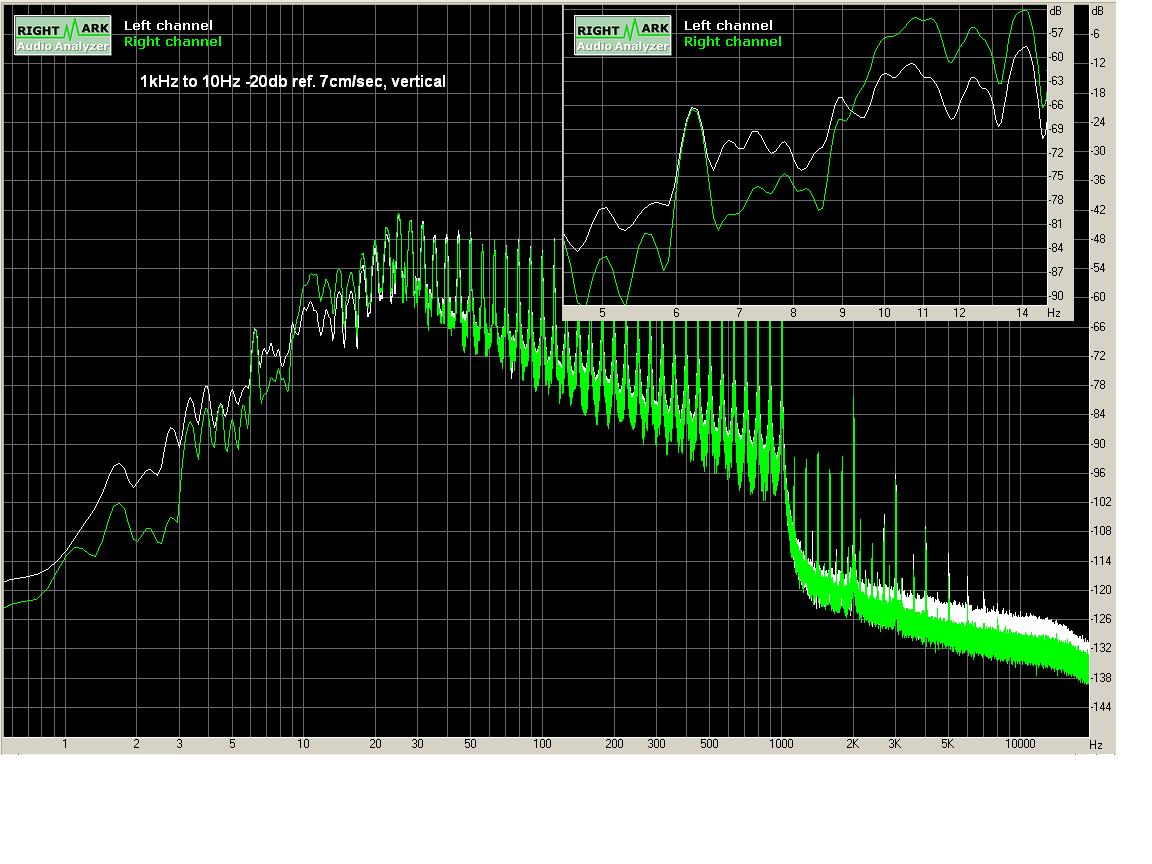This screenshot has width=1152, height=864.
Task: Click the '-96' label on the main dB axis
Action: (x=1098, y=472)
